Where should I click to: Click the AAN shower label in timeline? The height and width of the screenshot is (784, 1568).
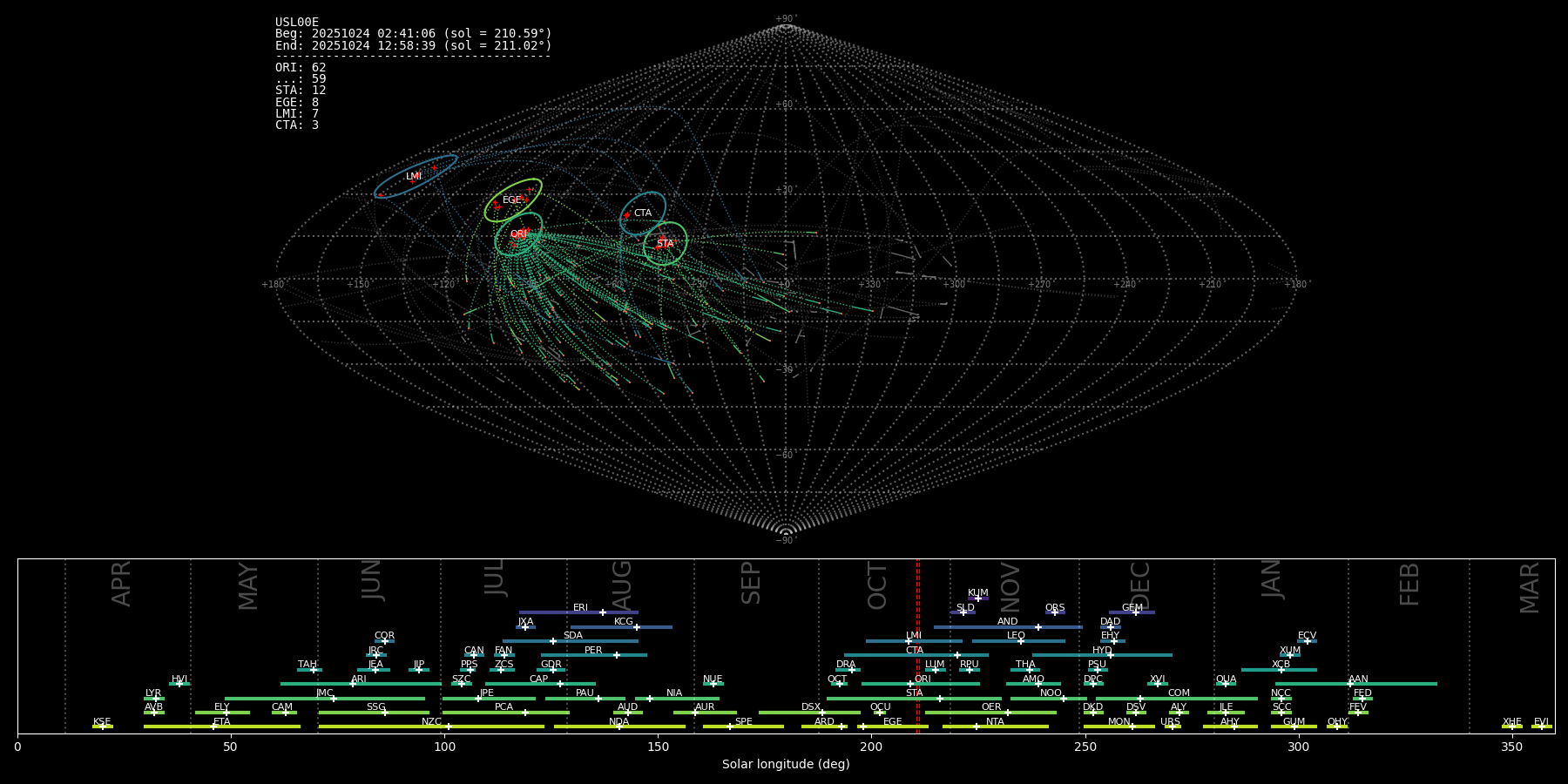[1358, 679]
